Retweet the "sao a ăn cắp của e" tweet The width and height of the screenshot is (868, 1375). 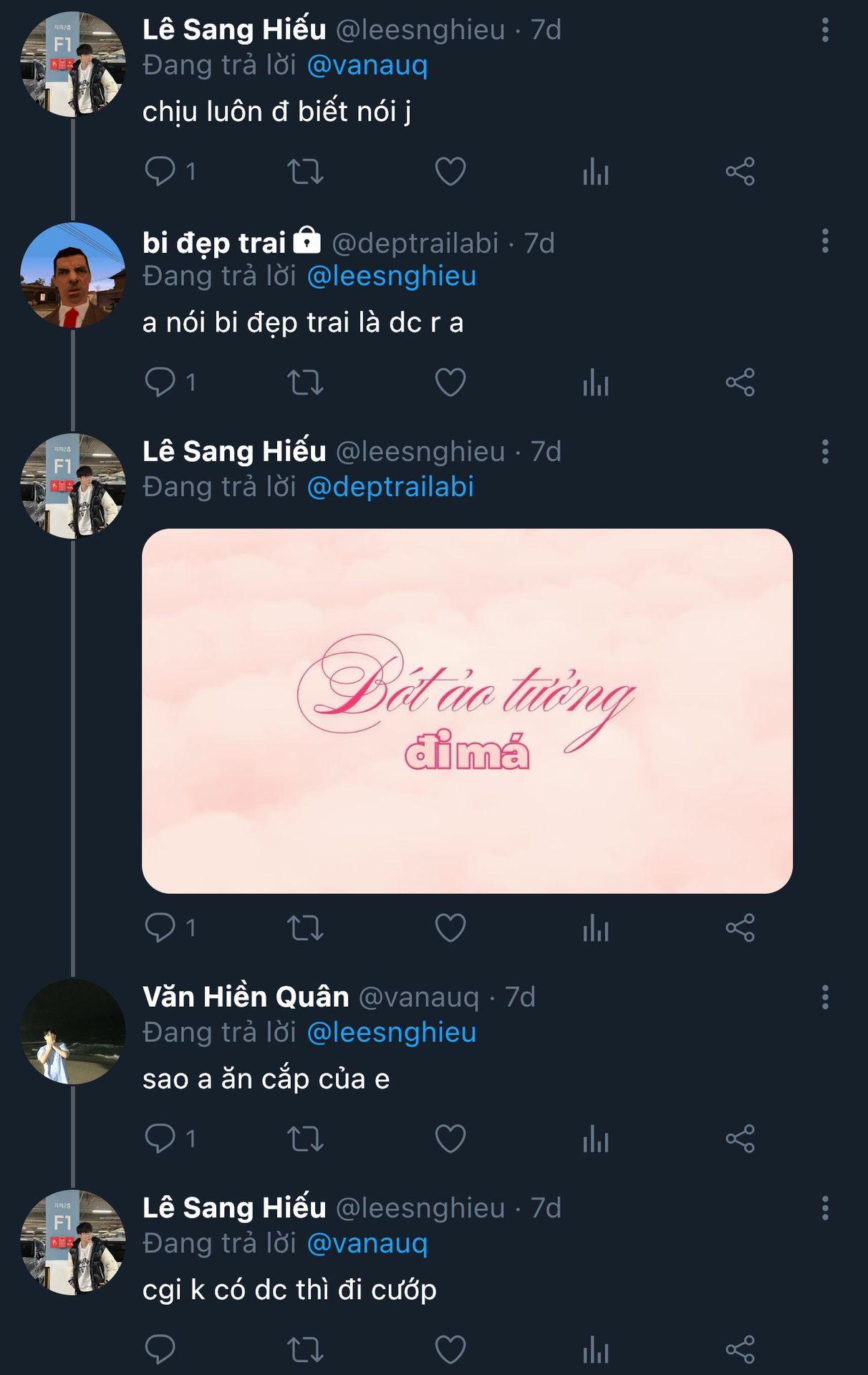[305, 1139]
